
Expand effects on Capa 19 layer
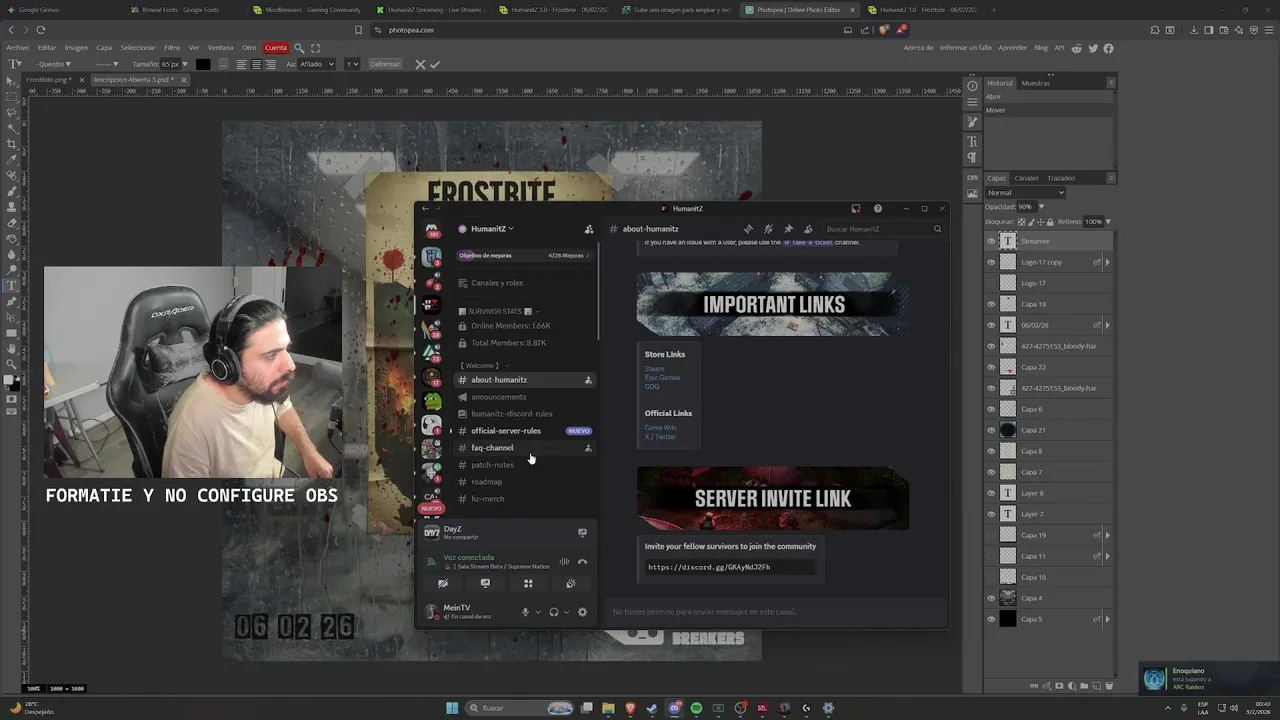(1107, 535)
